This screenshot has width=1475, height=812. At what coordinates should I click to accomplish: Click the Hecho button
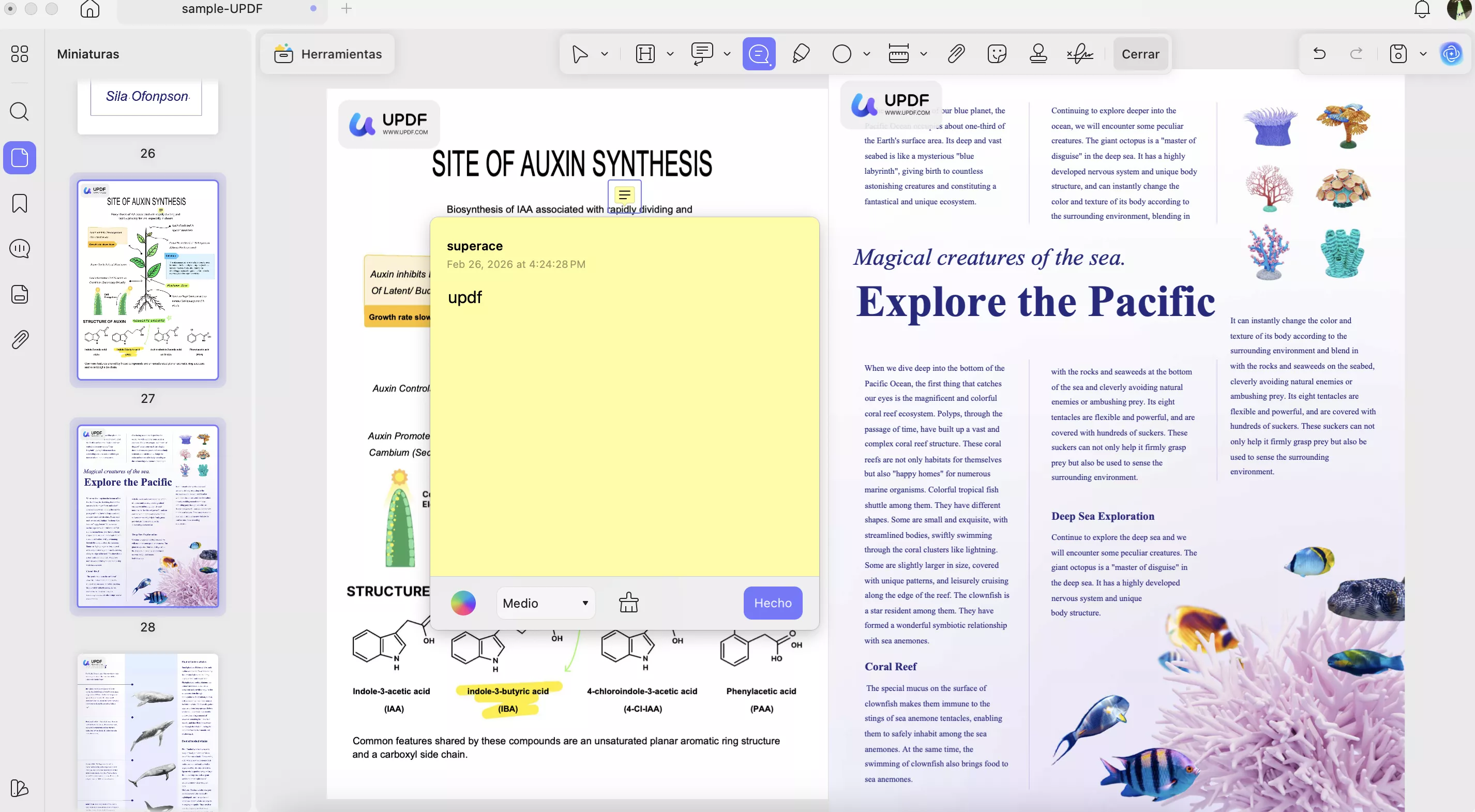click(773, 603)
